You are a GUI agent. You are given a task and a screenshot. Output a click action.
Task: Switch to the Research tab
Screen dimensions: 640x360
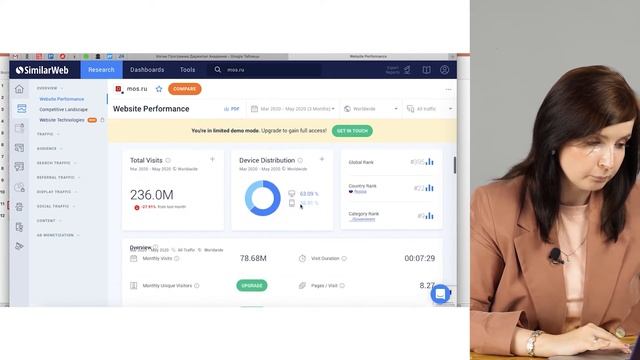(x=101, y=70)
